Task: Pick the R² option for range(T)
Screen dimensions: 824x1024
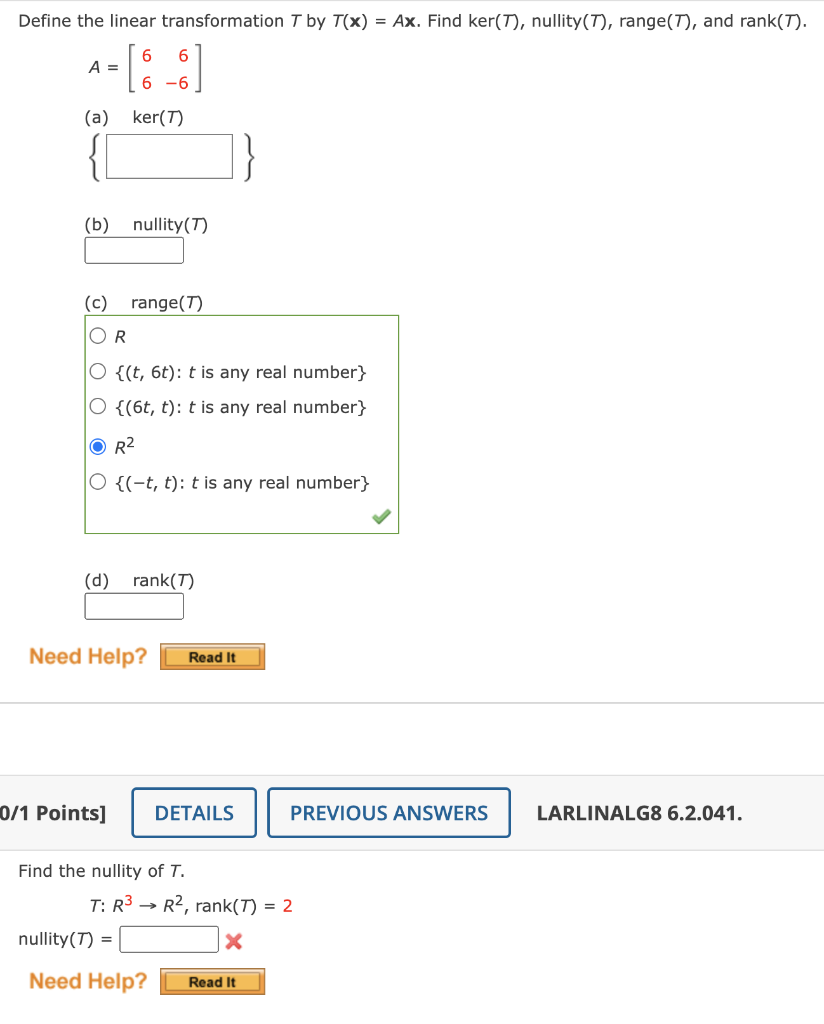Action: point(99,445)
